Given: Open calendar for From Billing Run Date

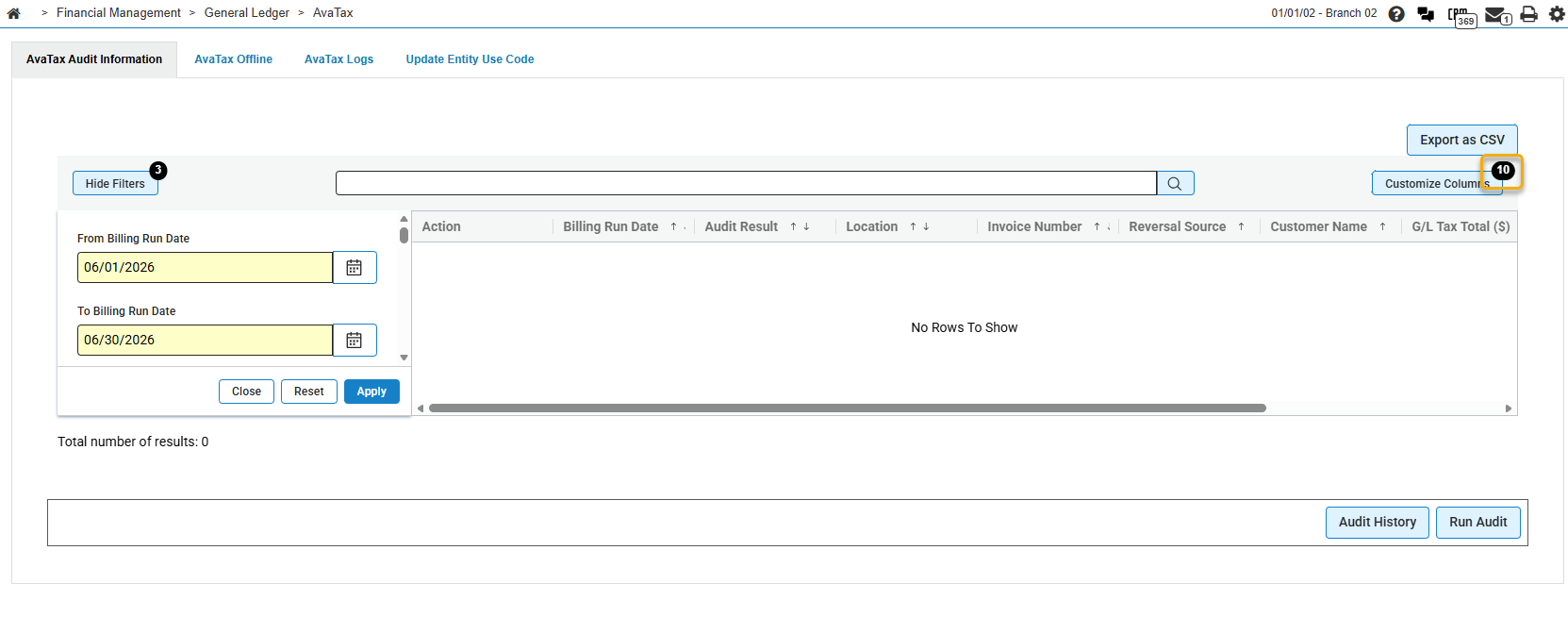Looking at the screenshot, I should coord(355,268).
